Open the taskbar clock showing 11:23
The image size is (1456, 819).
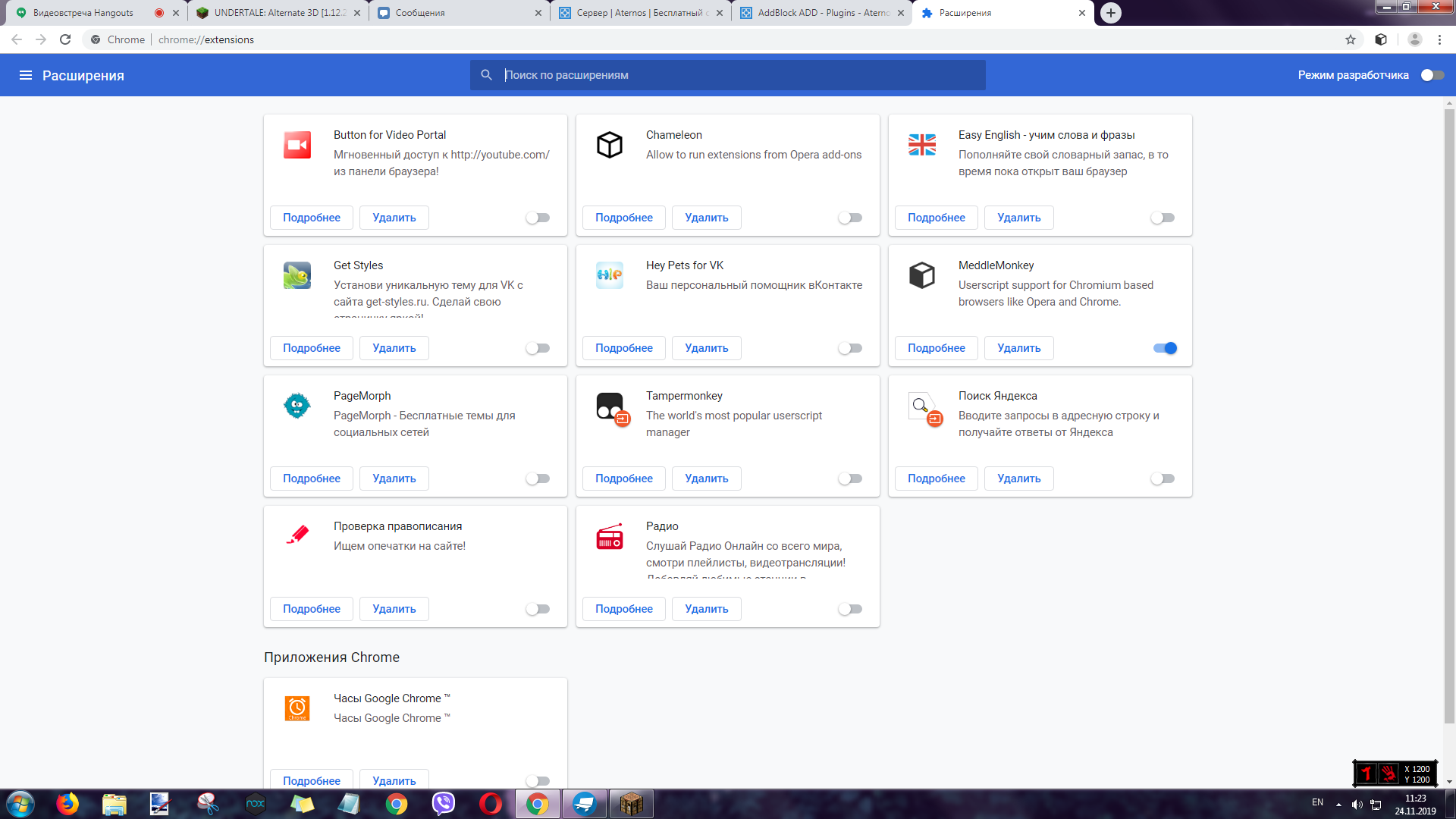coord(1415,805)
